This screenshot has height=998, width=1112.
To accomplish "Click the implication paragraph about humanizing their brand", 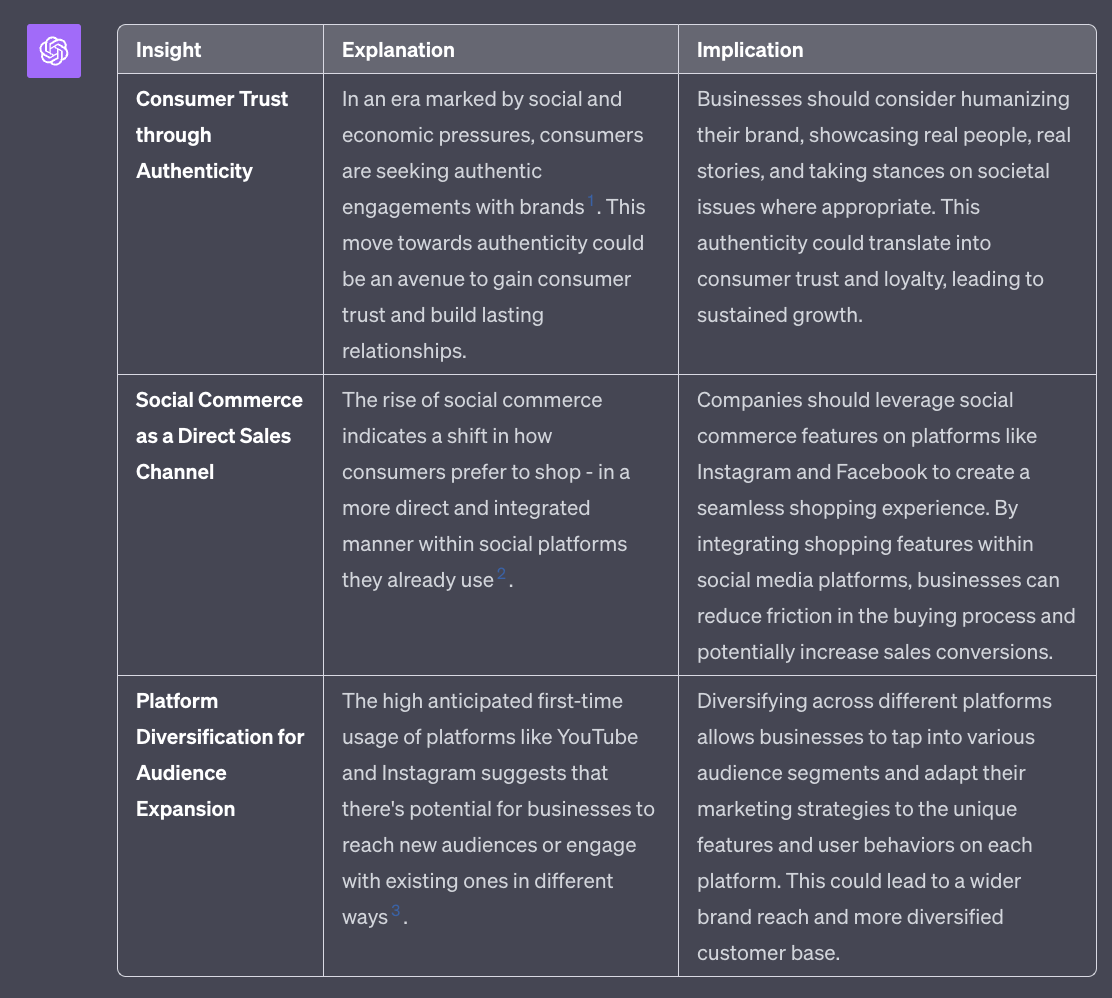I will coord(883,207).
